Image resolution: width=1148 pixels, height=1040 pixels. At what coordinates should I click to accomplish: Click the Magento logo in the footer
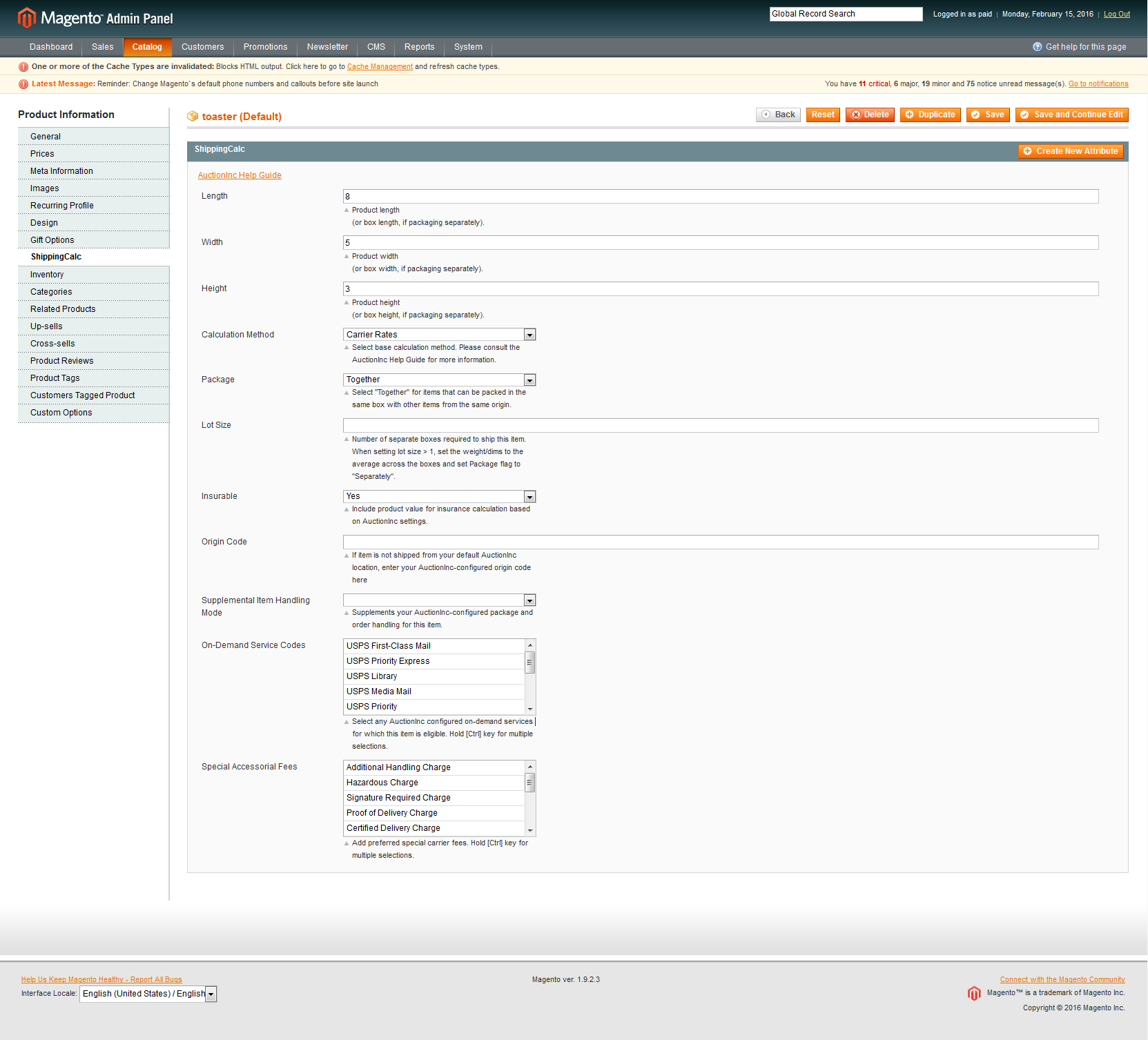(x=974, y=993)
